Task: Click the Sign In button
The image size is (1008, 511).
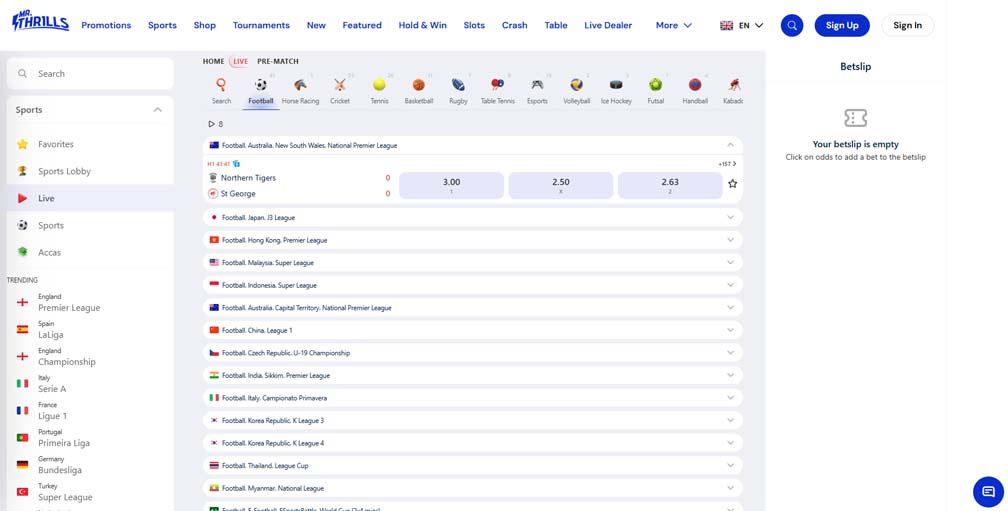Action: [907, 26]
